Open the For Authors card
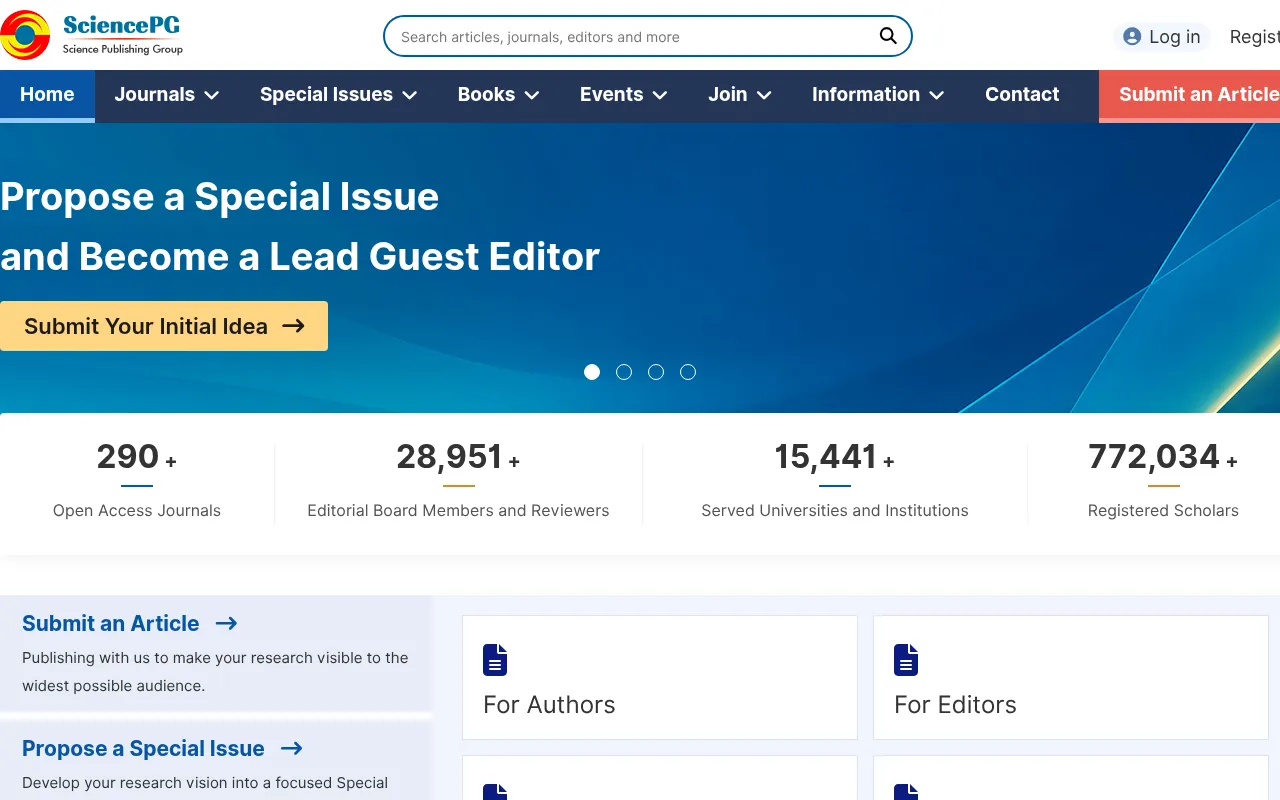This screenshot has height=800, width=1280. coord(660,677)
